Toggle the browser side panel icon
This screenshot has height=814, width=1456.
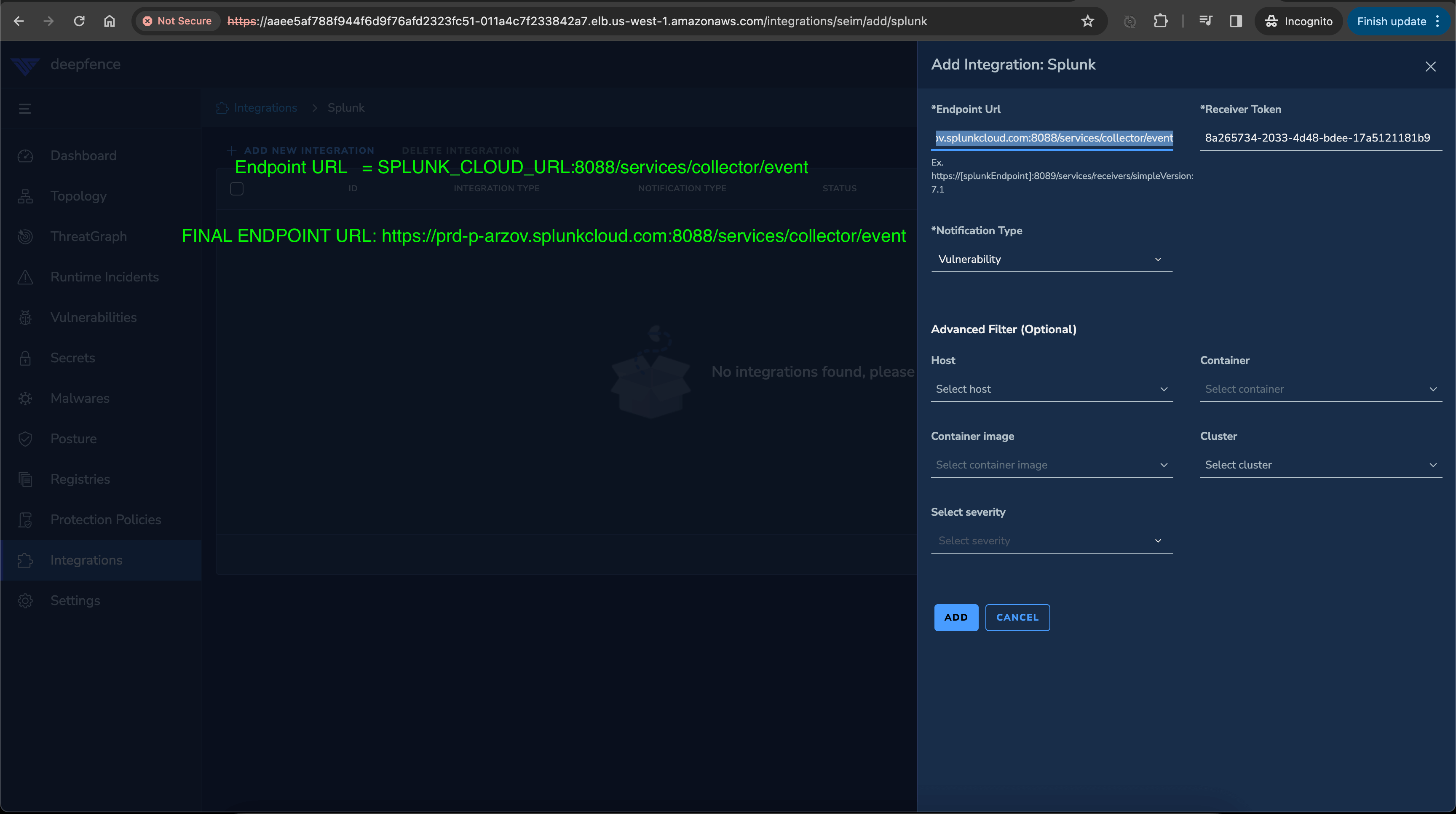[x=1236, y=21]
